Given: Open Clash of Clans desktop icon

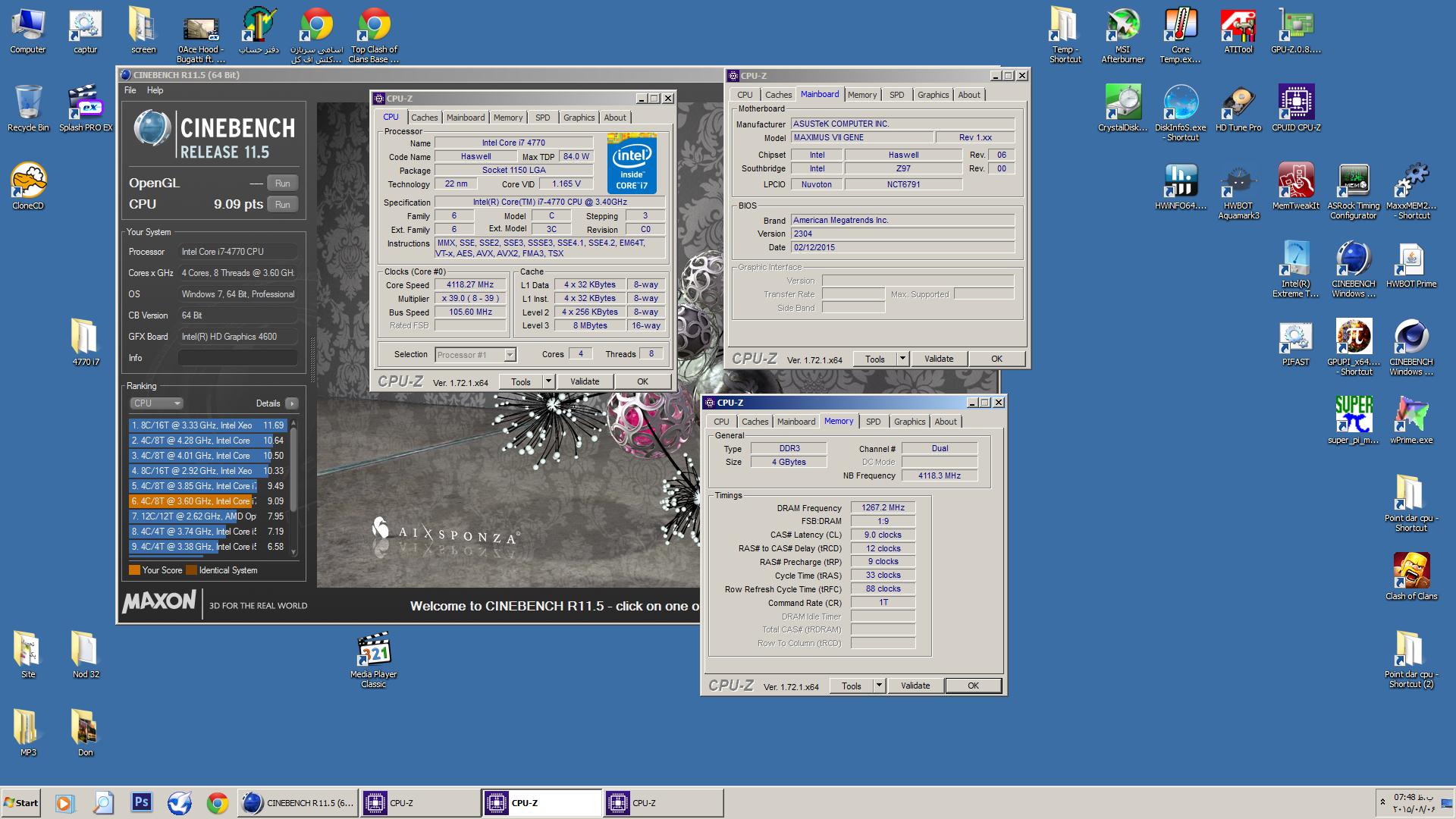Looking at the screenshot, I should point(1410,576).
